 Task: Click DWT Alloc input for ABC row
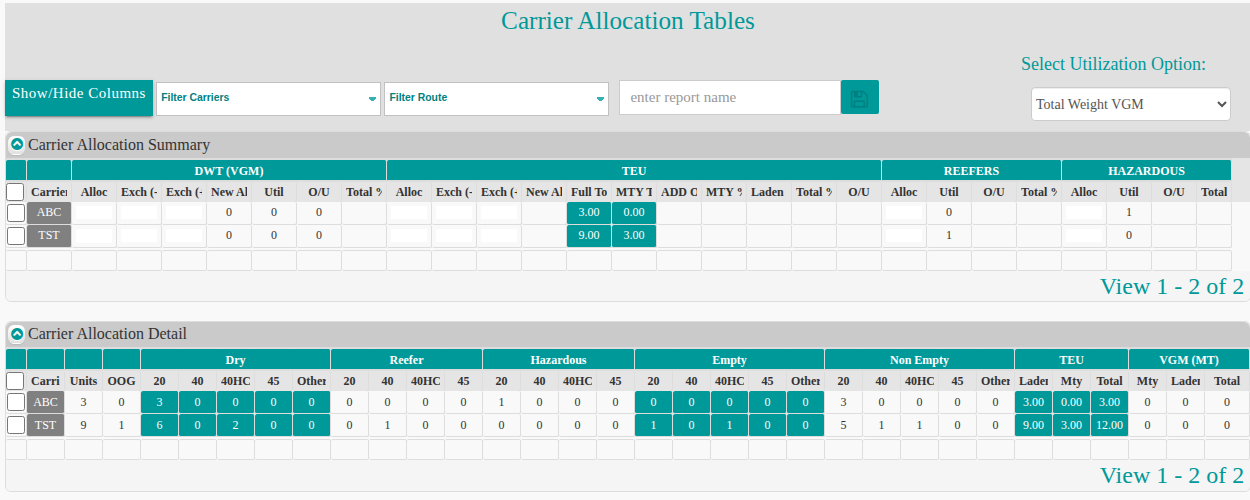[x=94, y=213]
